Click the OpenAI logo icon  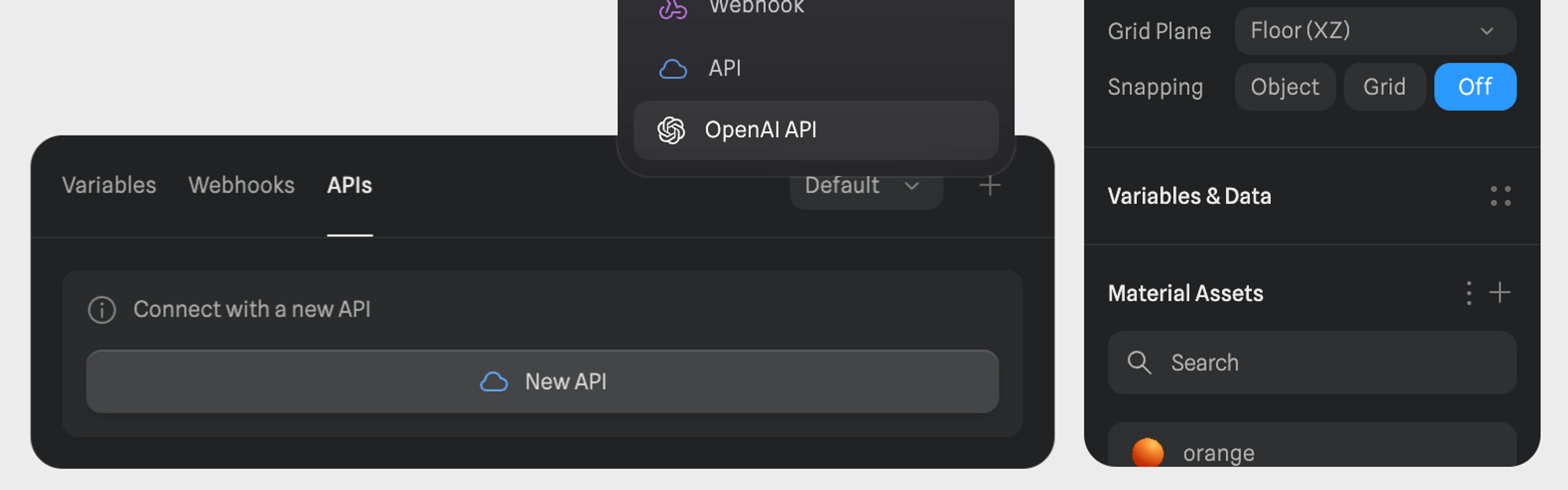coord(671,130)
